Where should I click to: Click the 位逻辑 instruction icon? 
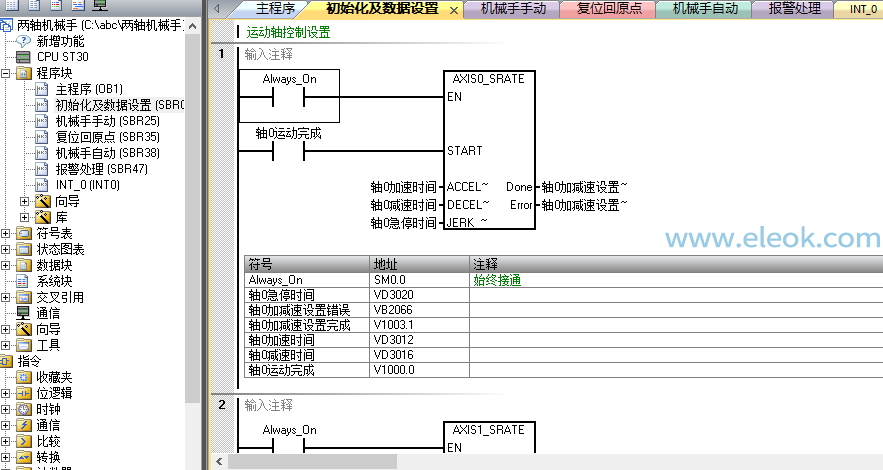coord(24,393)
